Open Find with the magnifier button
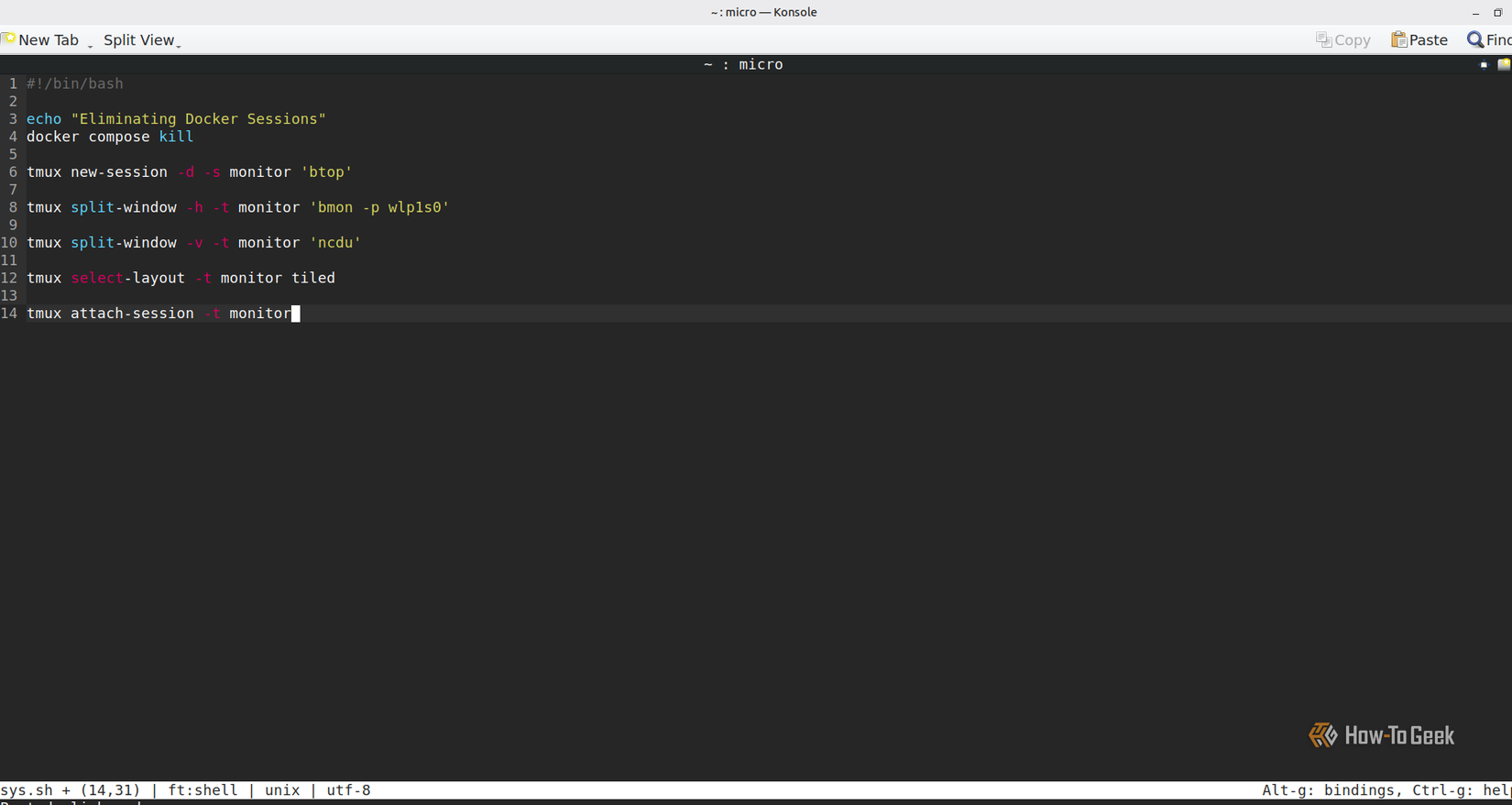This screenshot has width=1512, height=805. click(x=1490, y=40)
